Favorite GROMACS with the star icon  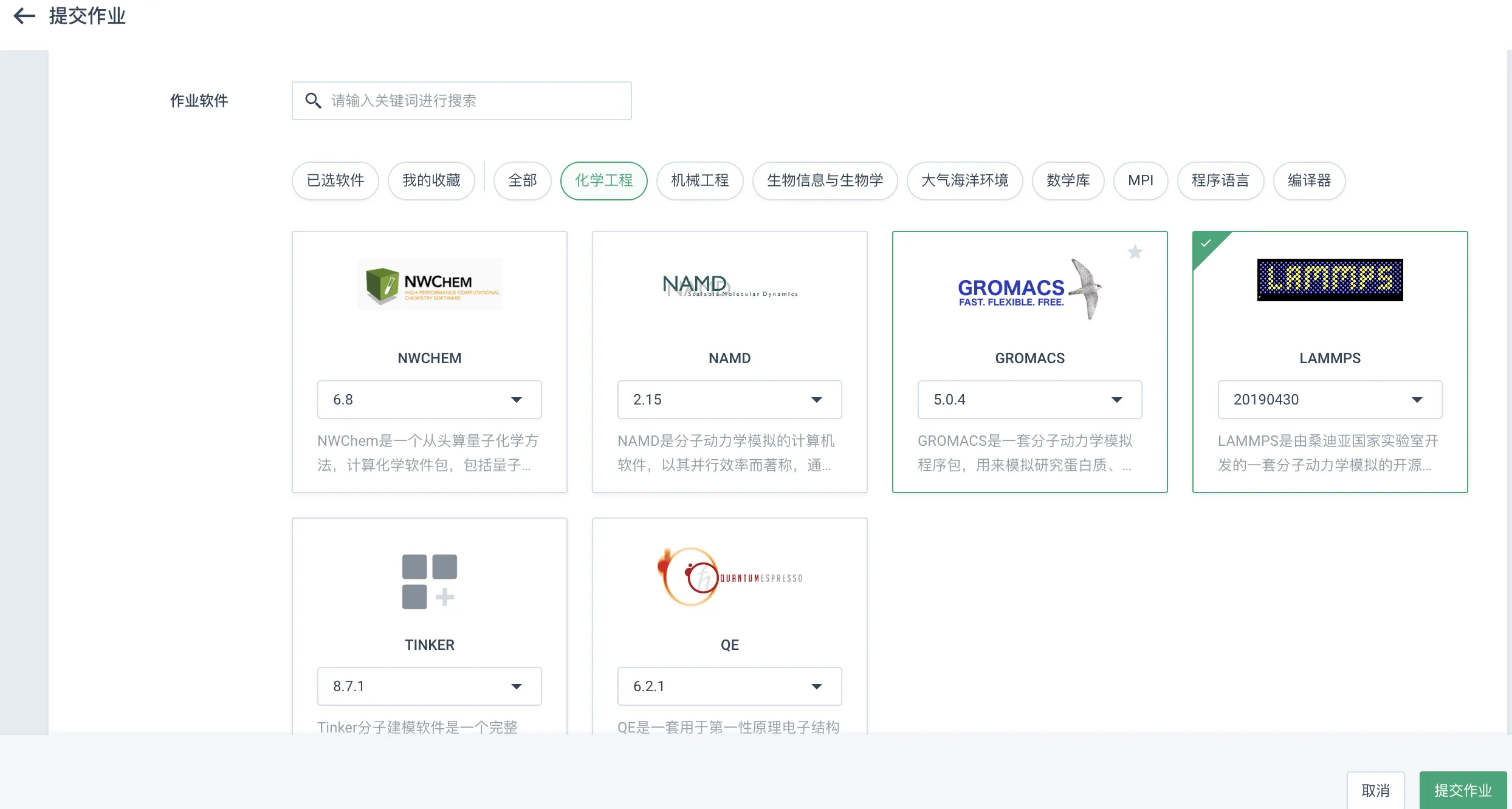click(x=1135, y=251)
